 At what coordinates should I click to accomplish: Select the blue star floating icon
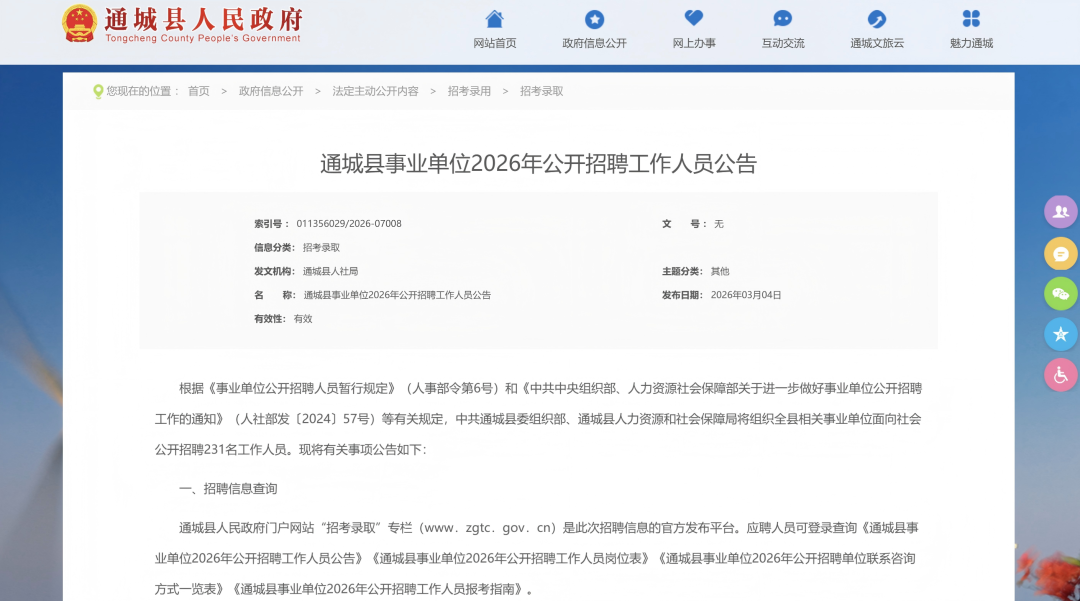tap(1060, 334)
